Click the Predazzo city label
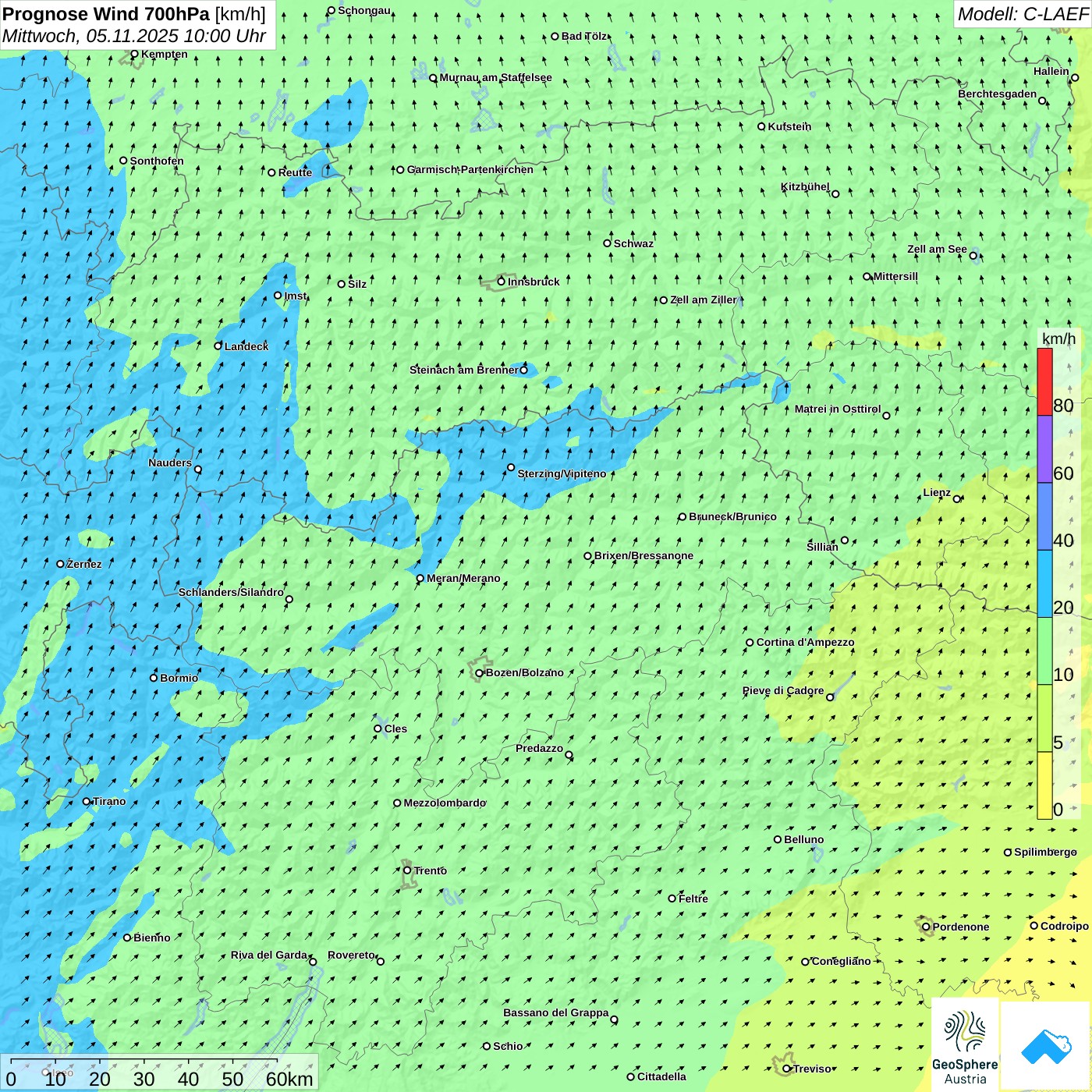This screenshot has width=1092, height=1092. click(x=539, y=748)
